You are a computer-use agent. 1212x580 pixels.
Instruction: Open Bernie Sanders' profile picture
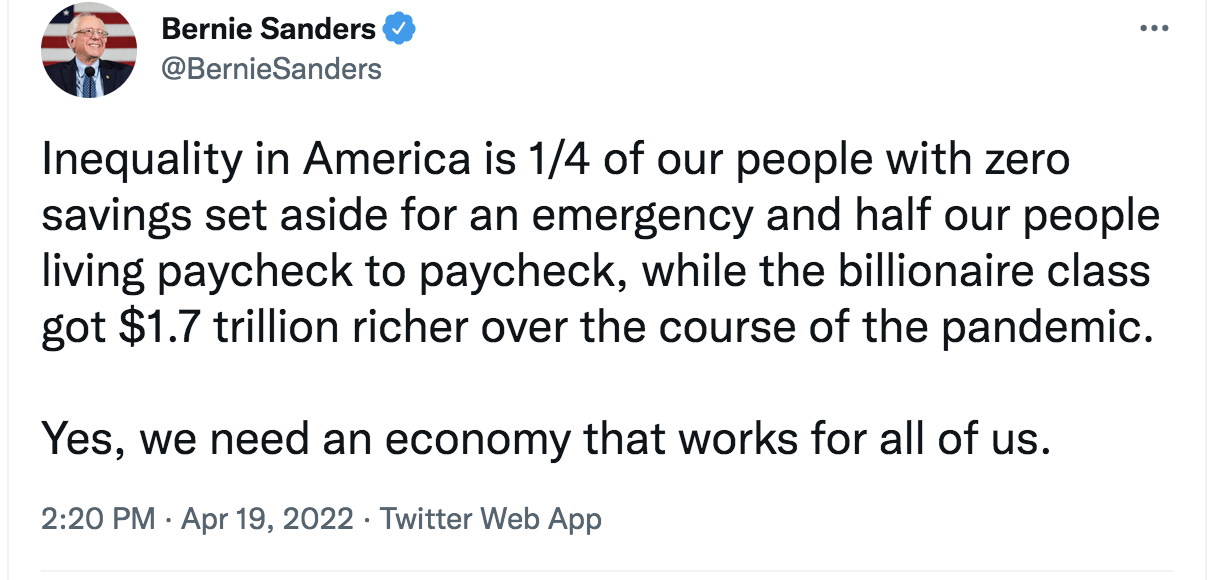[88, 50]
